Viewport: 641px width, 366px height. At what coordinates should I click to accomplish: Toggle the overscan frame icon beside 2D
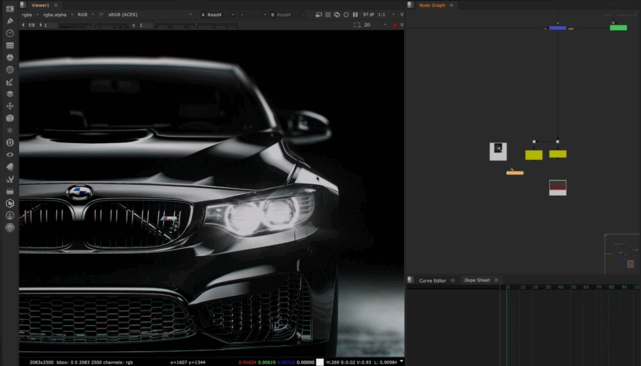(x=357, y=25)
